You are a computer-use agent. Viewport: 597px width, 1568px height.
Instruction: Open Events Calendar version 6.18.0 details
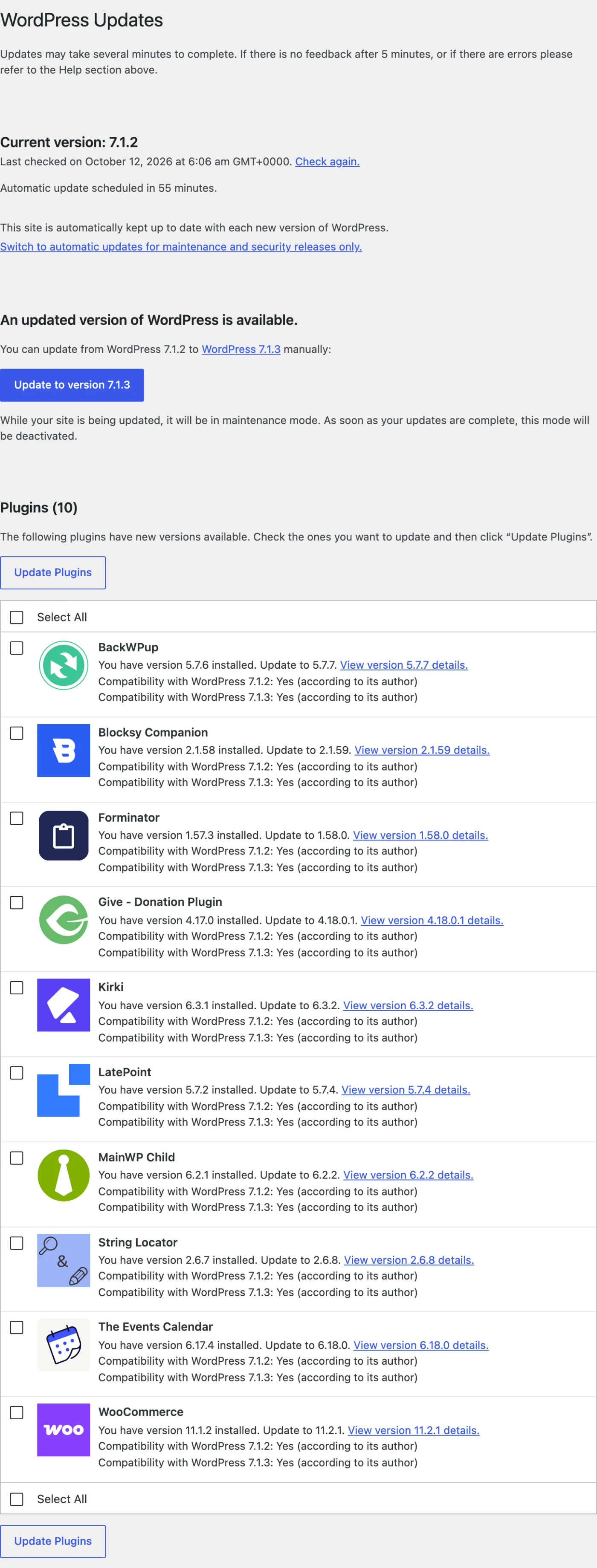[421, 1345]
